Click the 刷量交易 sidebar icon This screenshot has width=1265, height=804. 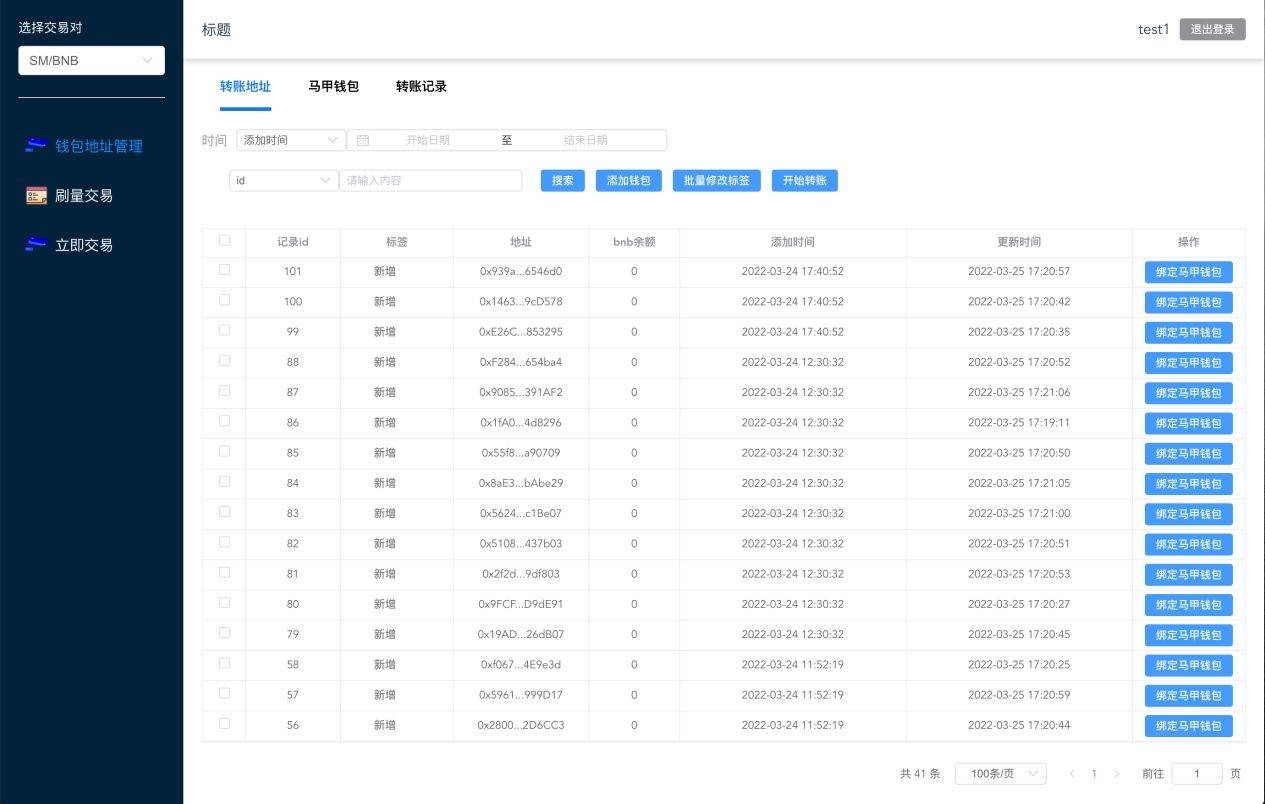click(x=36, y=196)
